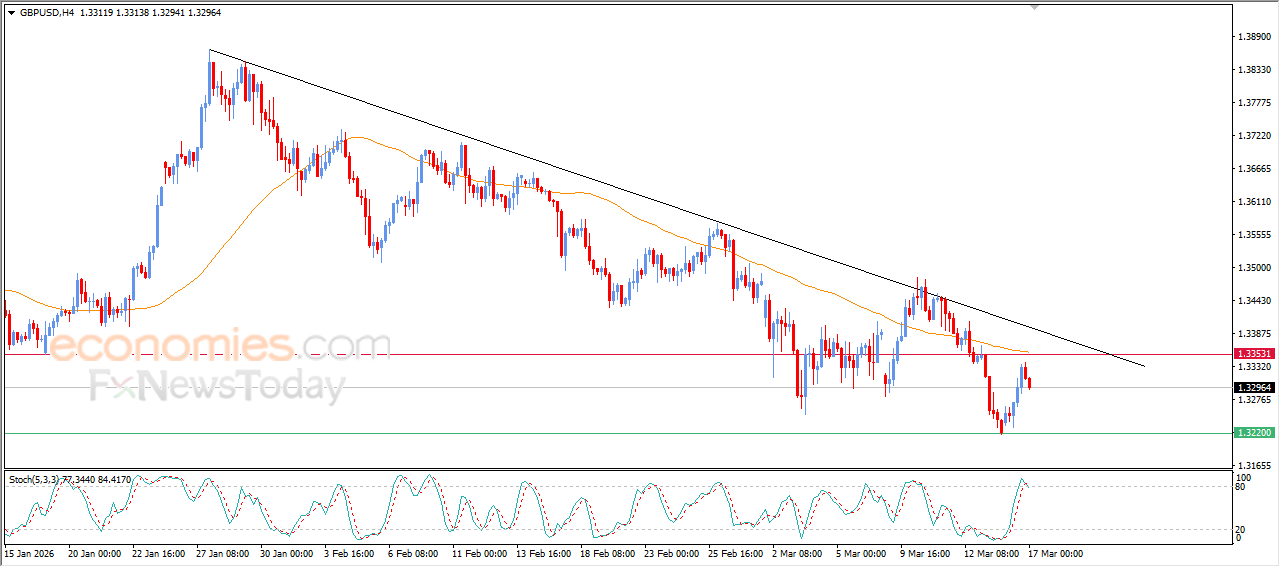
Task: Click the 22 Jan 16:00 time label
Action: (x=158, y=553)
